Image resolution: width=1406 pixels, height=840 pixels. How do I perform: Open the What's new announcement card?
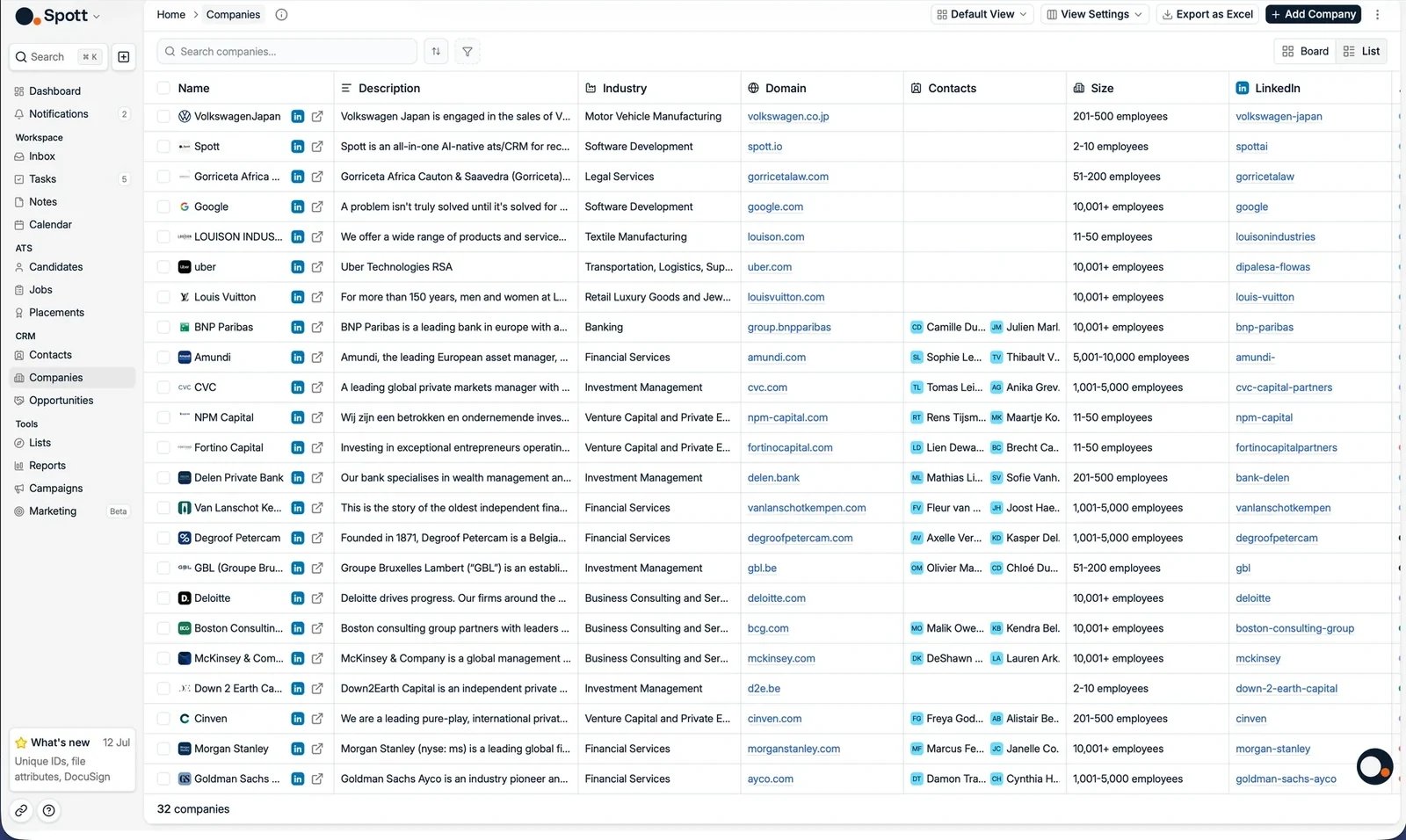coord(72,759)
